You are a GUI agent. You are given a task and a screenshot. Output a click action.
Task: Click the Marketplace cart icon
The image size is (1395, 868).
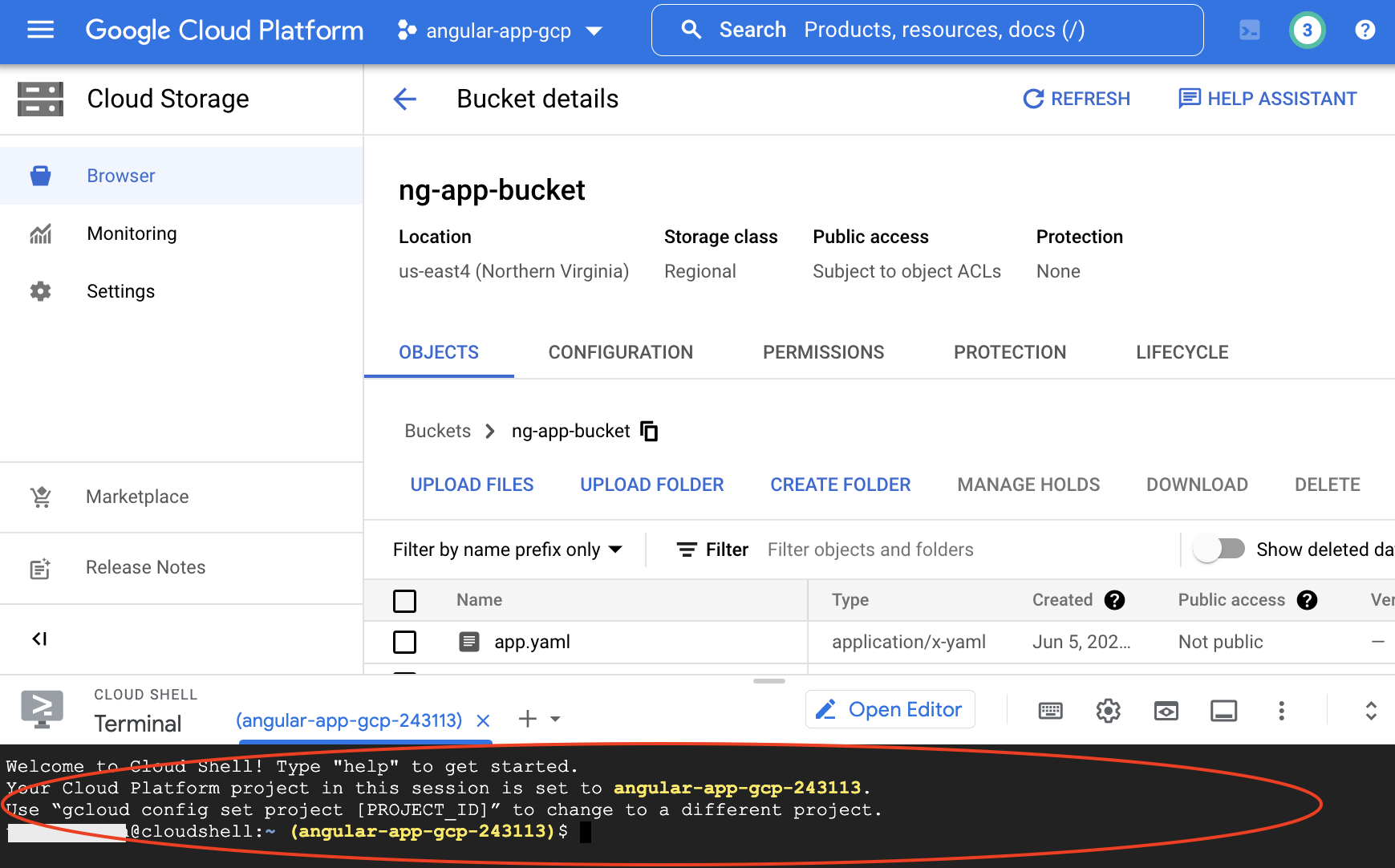point(40,497)
